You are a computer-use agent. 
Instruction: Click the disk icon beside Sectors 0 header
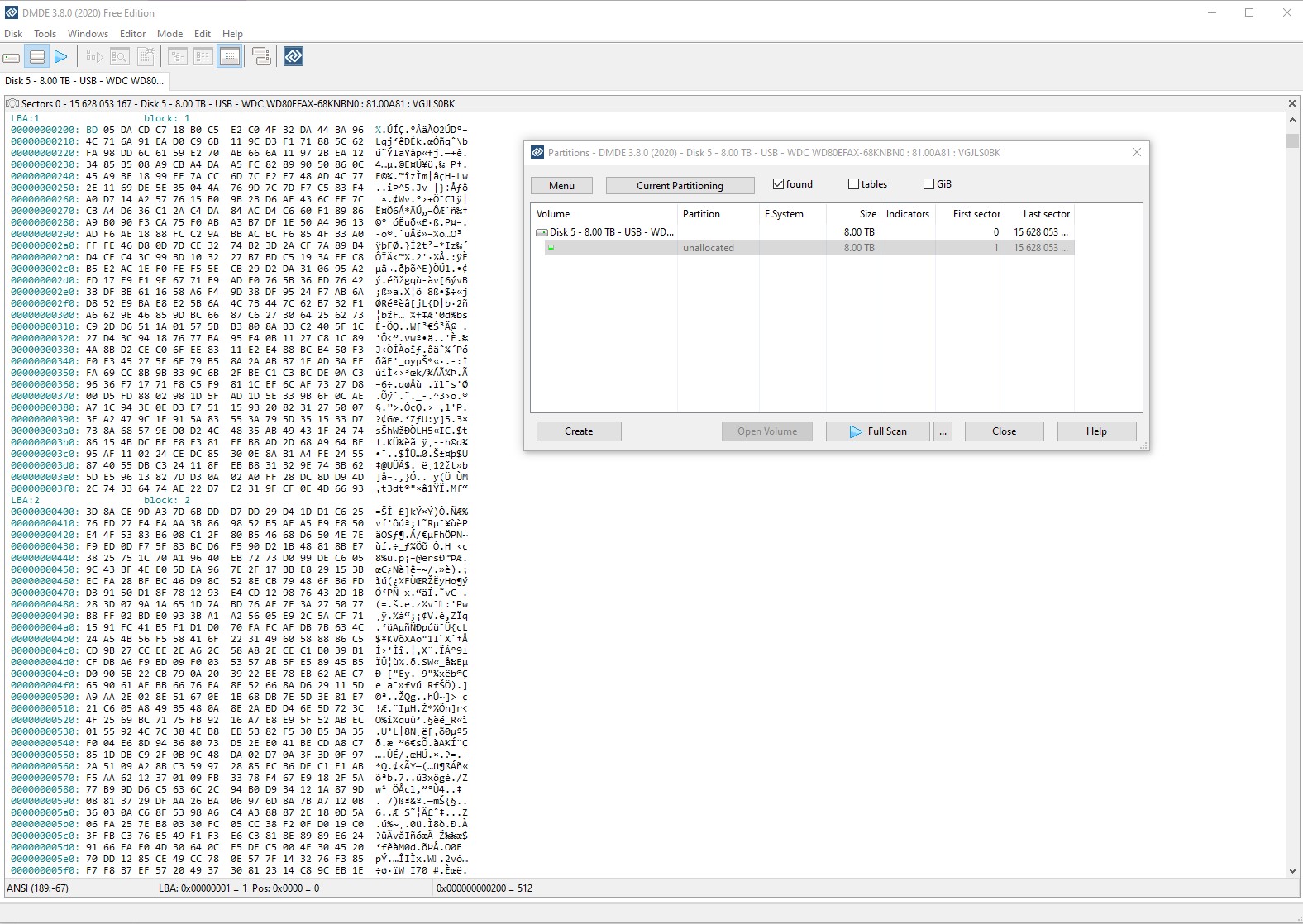click(12, 103)
